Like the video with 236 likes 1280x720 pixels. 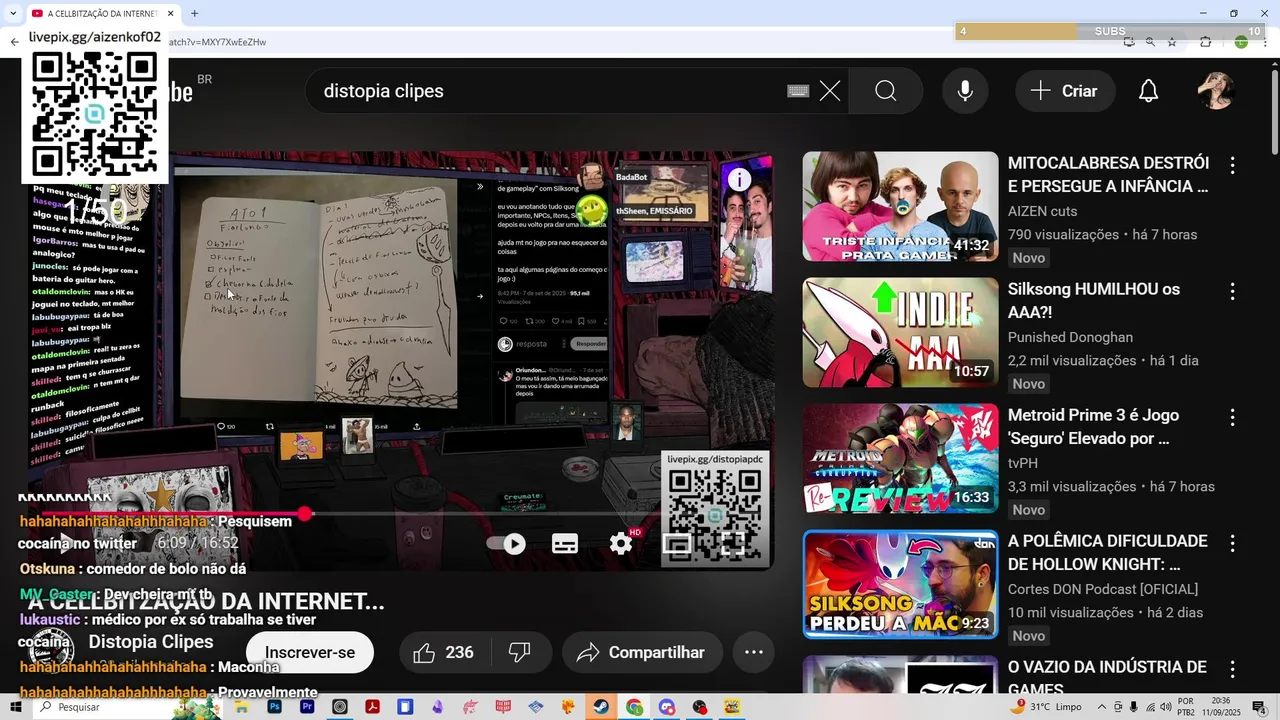click(443, 652)
